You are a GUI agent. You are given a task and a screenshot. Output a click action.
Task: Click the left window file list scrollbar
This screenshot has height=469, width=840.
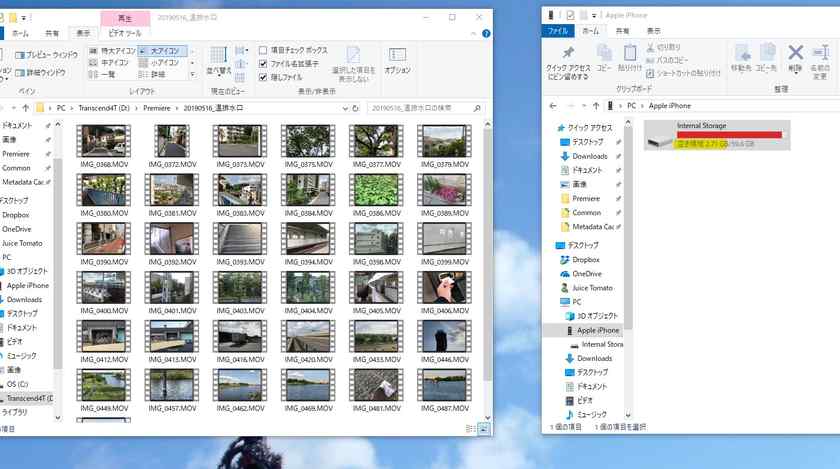point(488,255)
